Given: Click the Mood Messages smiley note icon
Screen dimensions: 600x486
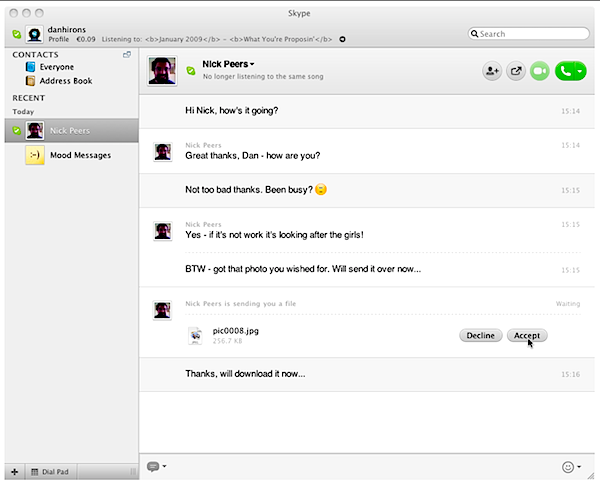Looking at the screenshot, I should pyautogui.click(x=35, y=155).
